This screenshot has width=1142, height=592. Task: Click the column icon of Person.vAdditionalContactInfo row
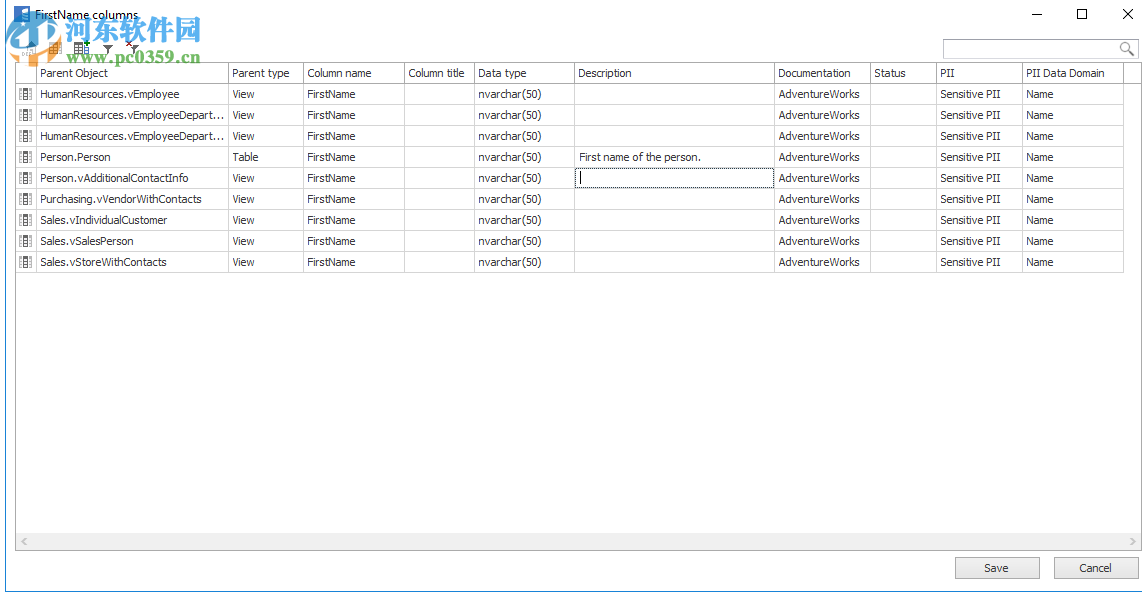click(25, 178)
